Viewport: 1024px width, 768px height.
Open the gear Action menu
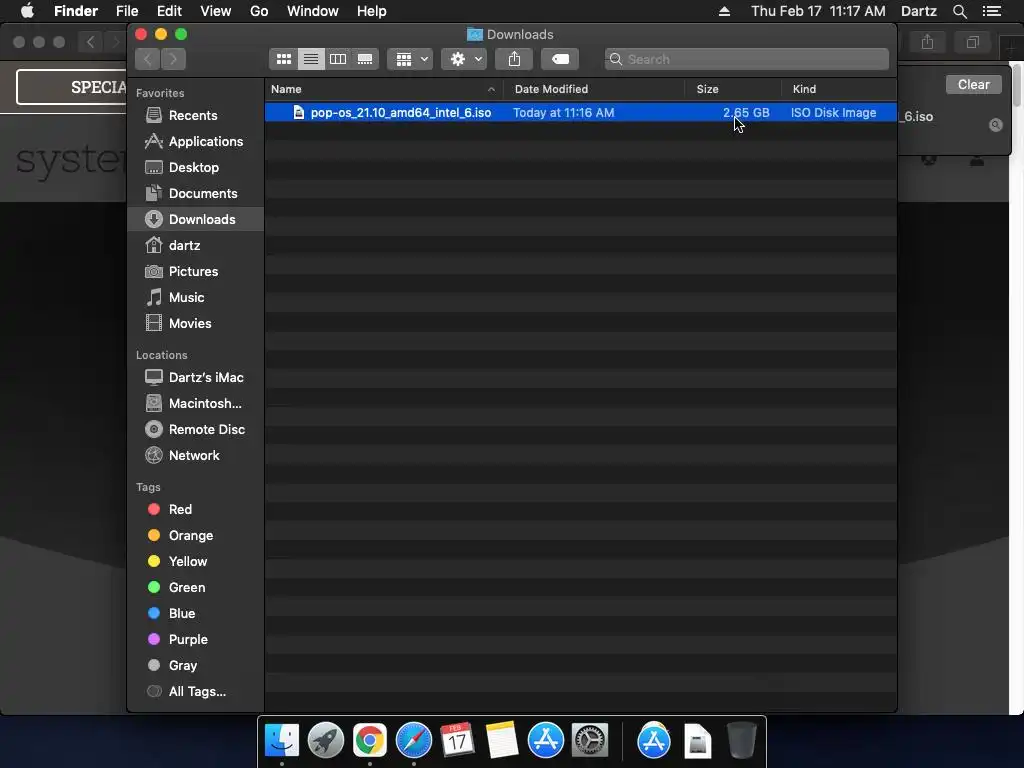(464, 59)
